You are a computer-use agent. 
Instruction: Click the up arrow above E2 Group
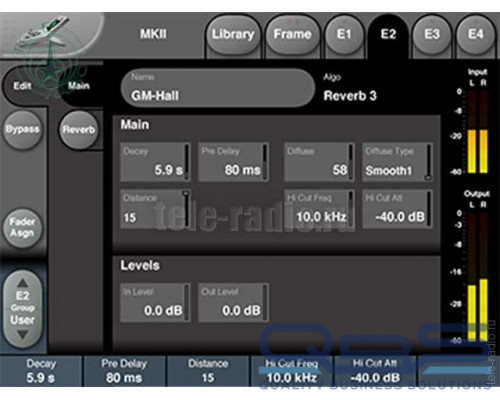point(22,283)
